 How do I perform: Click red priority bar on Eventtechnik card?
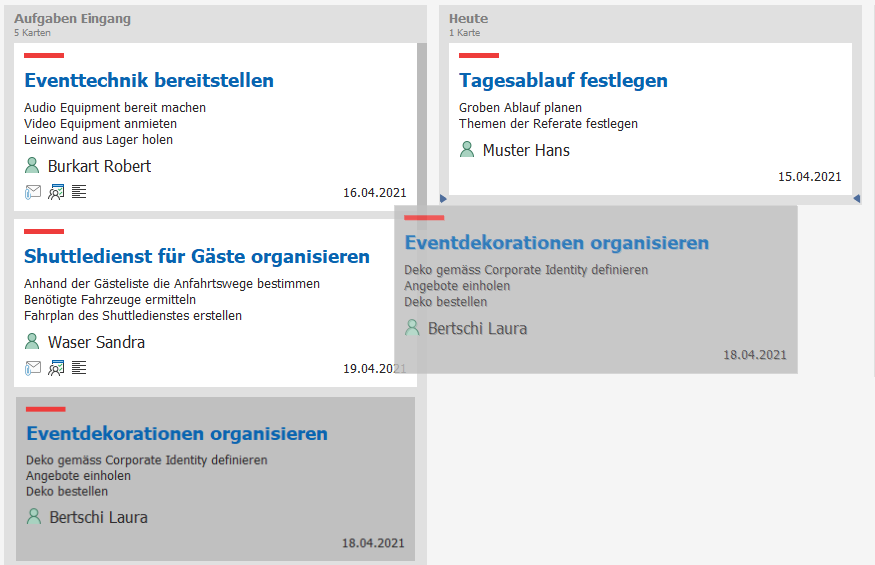tap(44, 56)
